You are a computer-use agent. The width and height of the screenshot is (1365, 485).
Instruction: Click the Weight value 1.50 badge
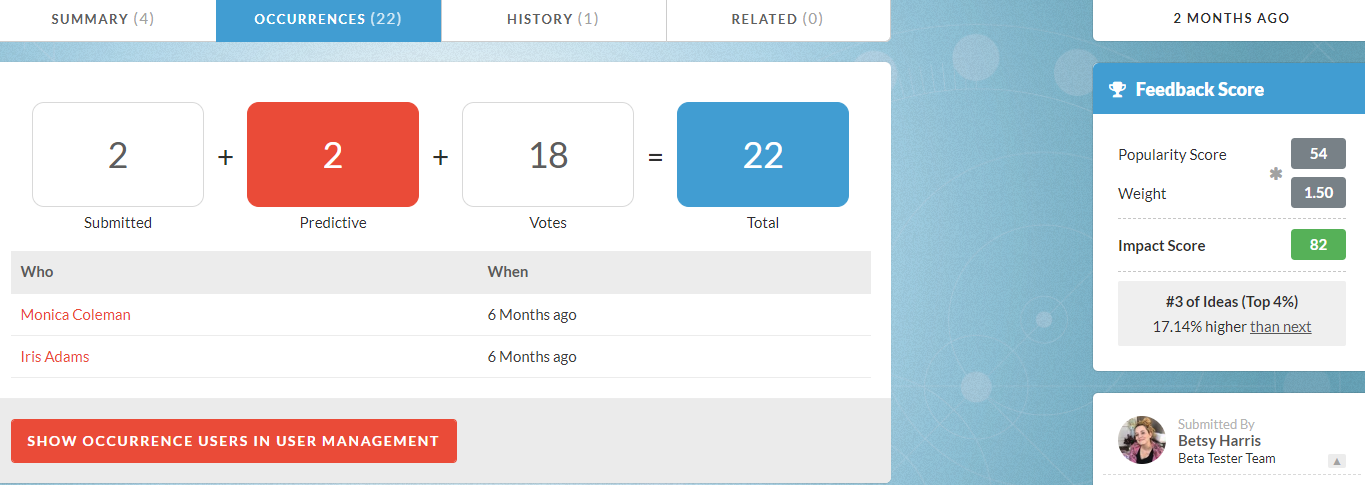click(x=1318, y=193)
